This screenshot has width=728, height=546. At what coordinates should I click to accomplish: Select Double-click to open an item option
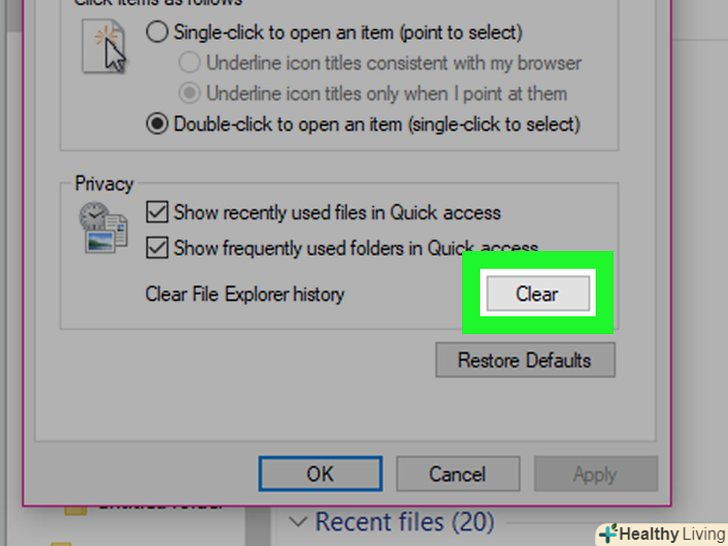(x=157, y=124)
